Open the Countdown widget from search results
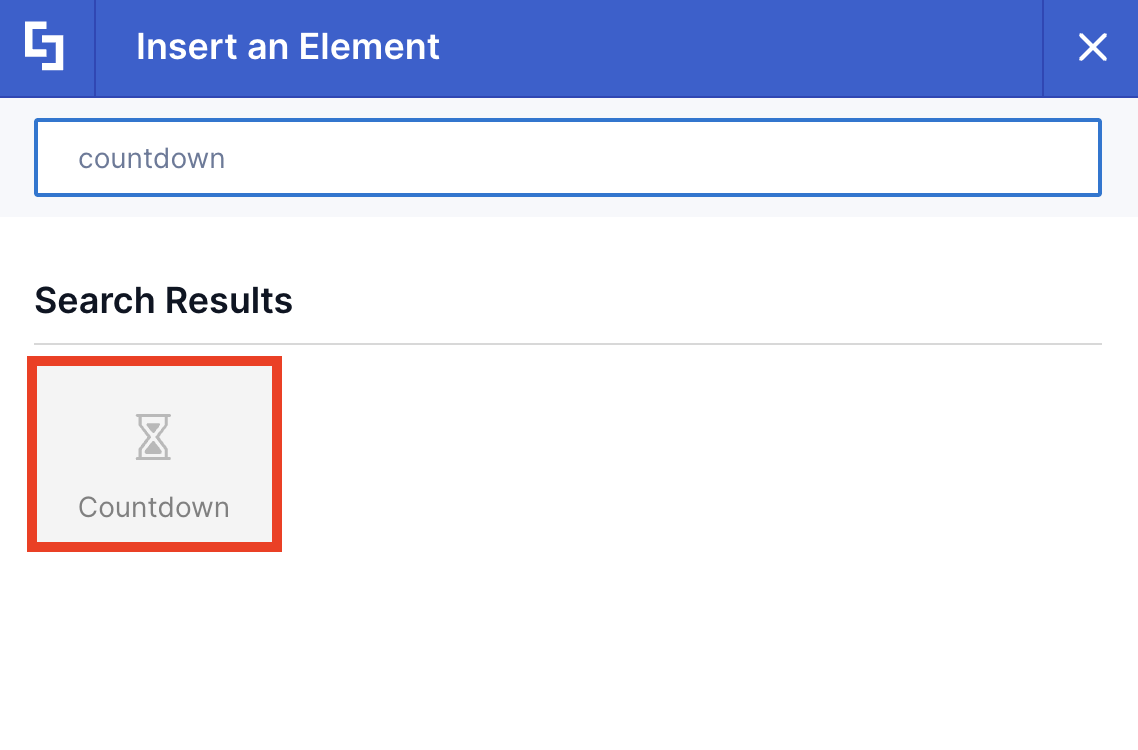1138x750 pixels. coord(154,453)
